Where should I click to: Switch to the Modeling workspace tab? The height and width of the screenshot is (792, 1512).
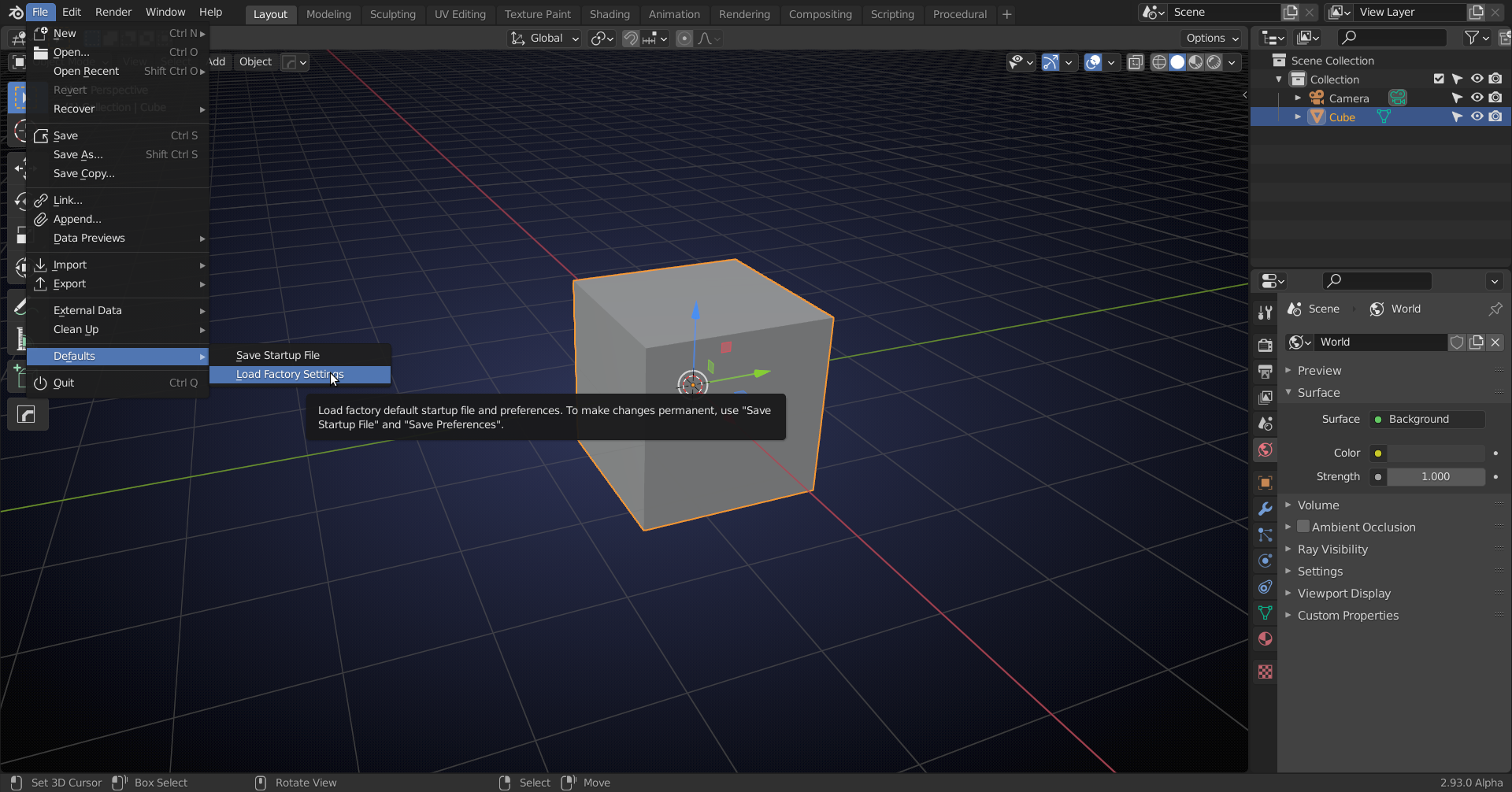328,14
